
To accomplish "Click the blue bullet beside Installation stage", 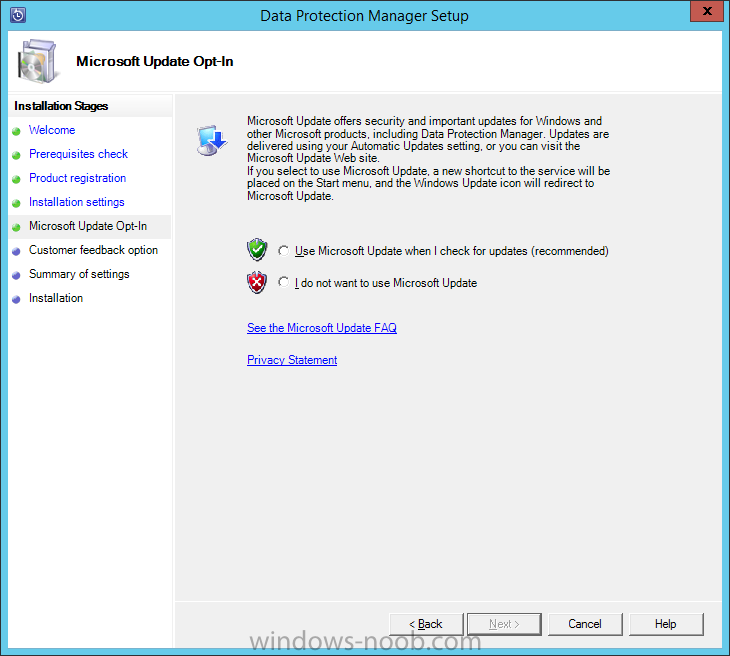I will [16, 299].
